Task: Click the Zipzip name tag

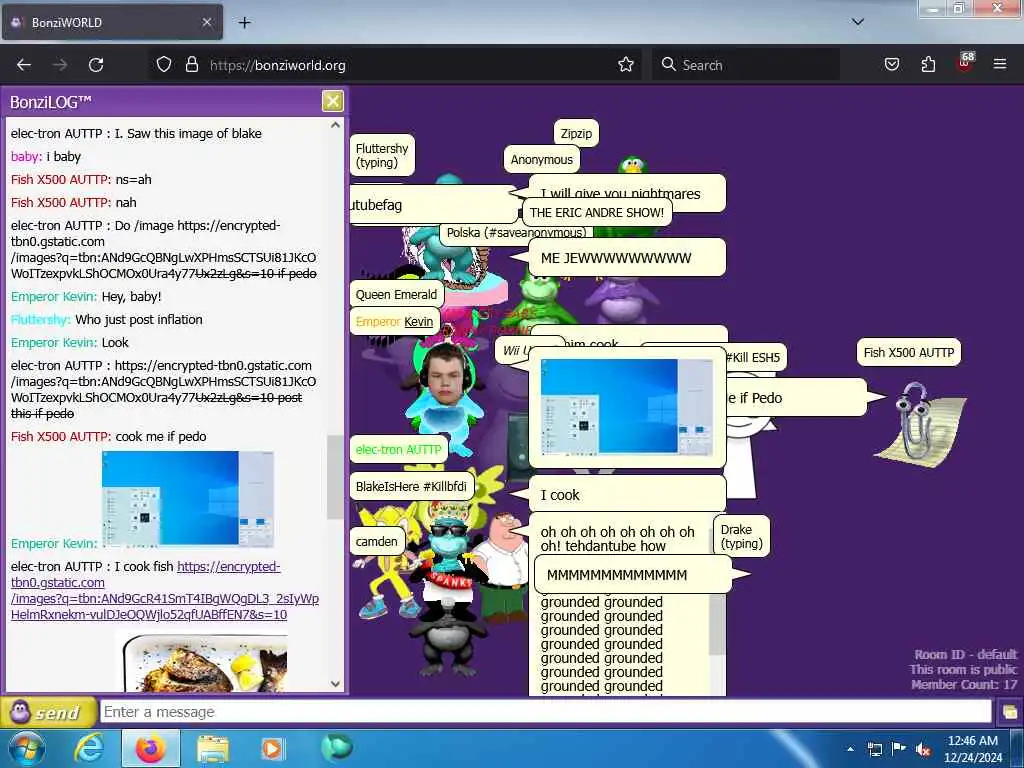Action: coord(576,133)
